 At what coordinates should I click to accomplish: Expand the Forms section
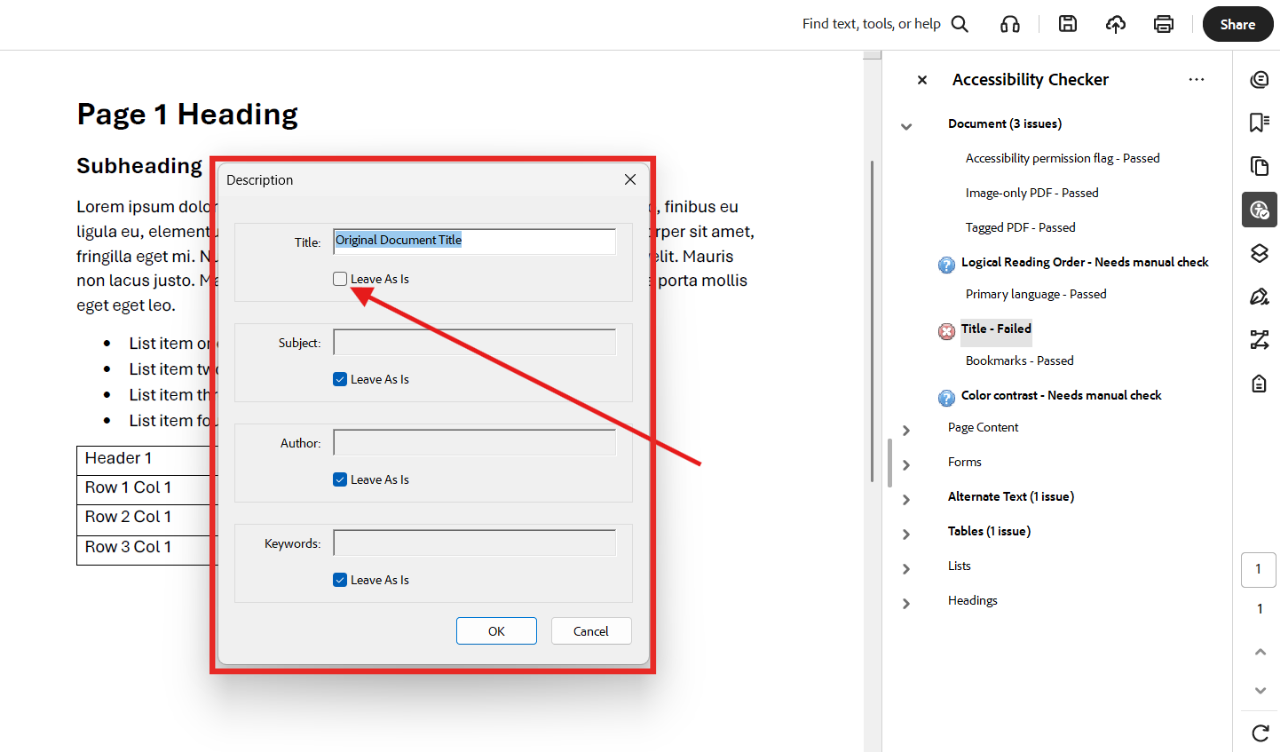tap(906, 465)
